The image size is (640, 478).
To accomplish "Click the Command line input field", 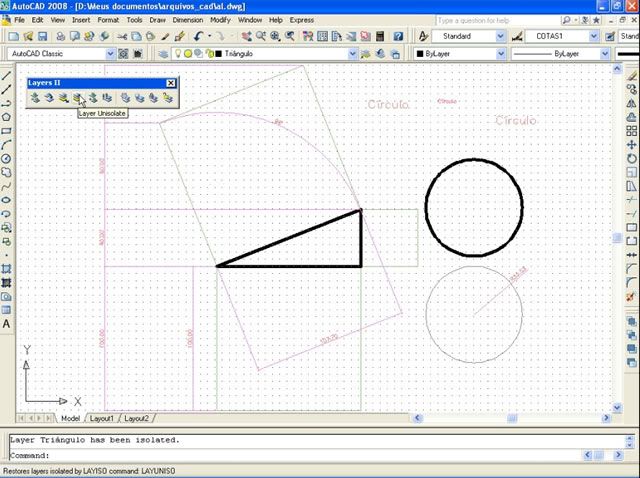I will 300,455.
